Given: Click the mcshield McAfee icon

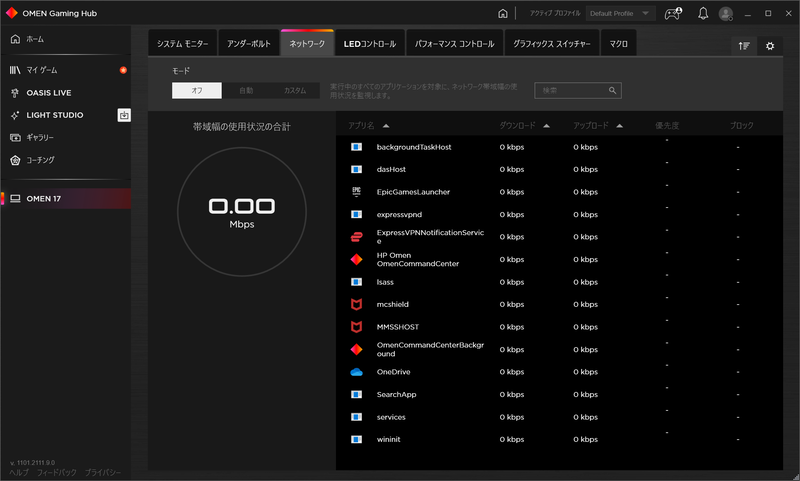Looking at the screenshot, I should [357, 305].
